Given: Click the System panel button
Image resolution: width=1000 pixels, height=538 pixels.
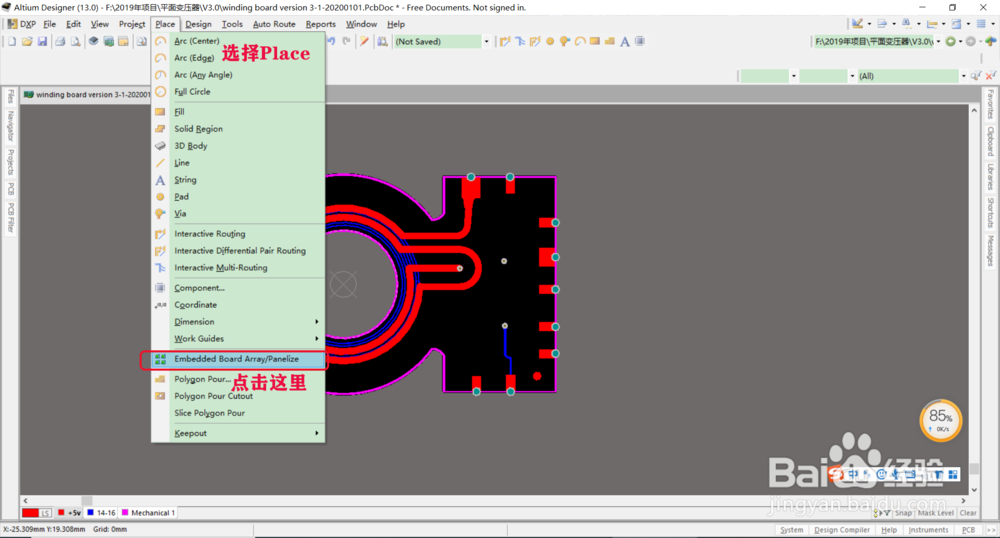Looking at the screenshot, I should 791,530.
